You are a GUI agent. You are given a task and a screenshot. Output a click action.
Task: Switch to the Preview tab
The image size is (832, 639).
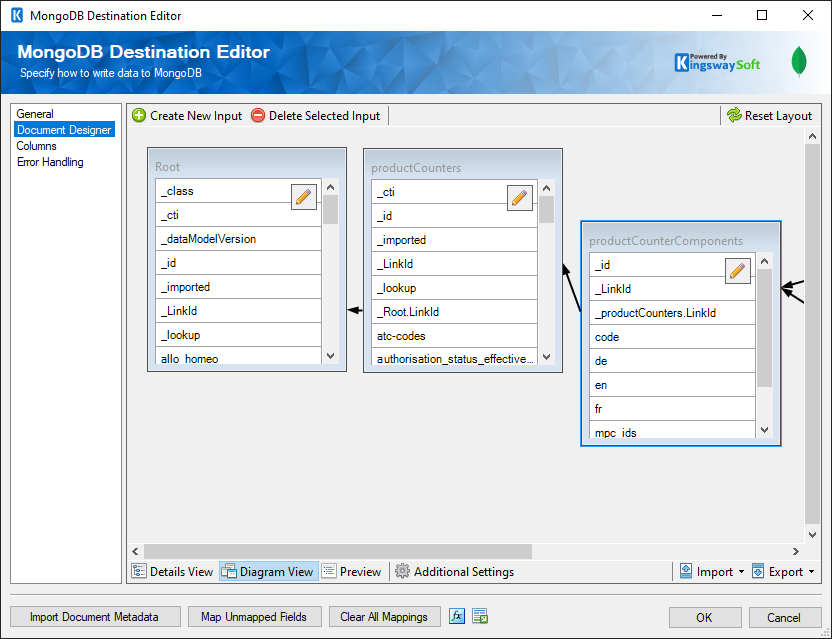tap(352, 572)
